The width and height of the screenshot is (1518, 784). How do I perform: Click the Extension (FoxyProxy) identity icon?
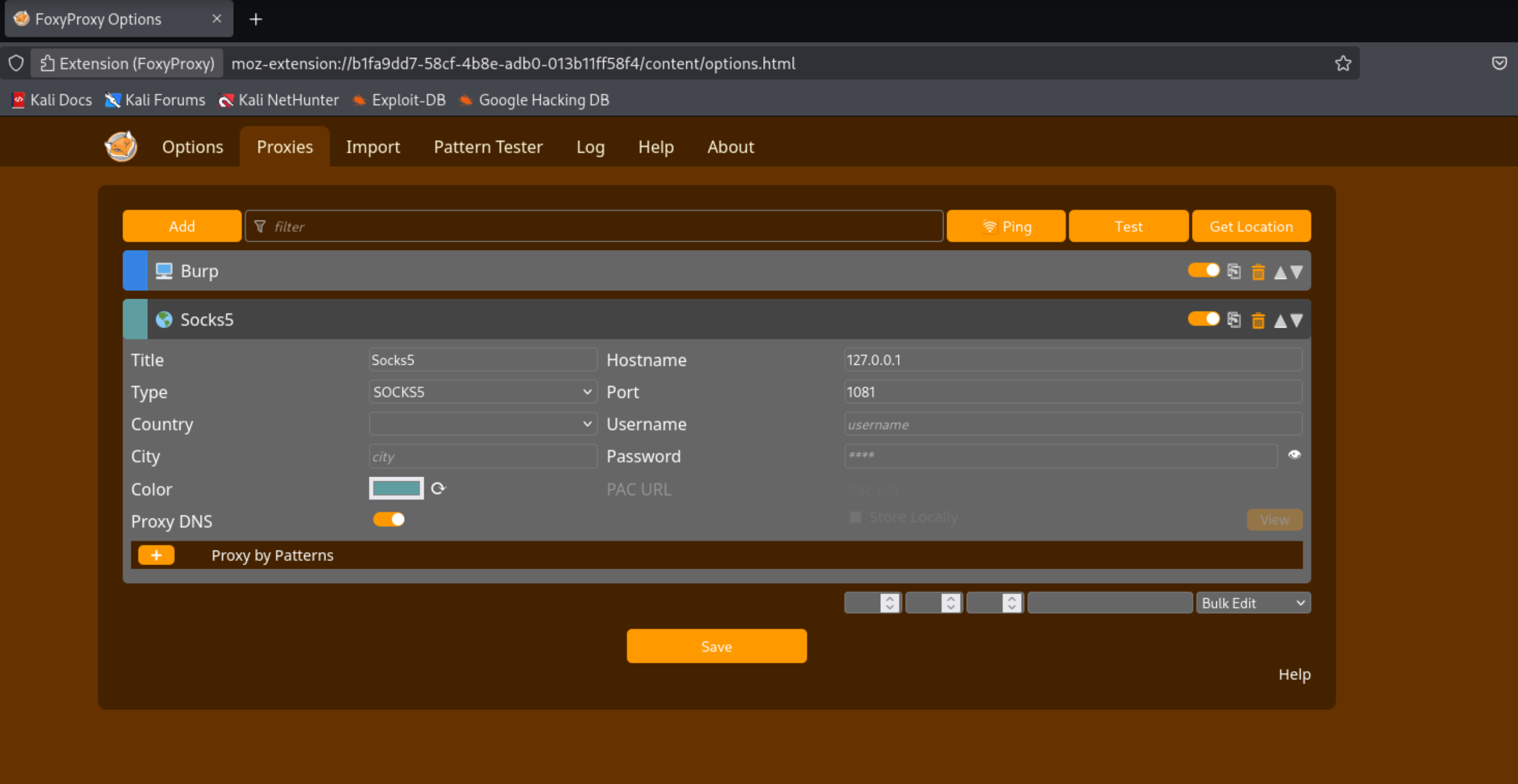[x=127, y=63]
